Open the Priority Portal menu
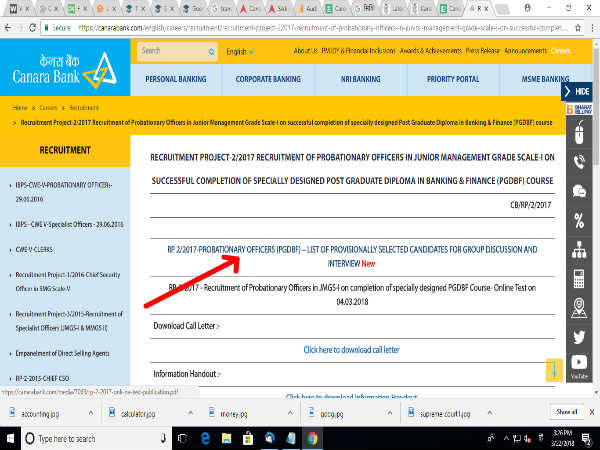 click(x=453, y=79)
